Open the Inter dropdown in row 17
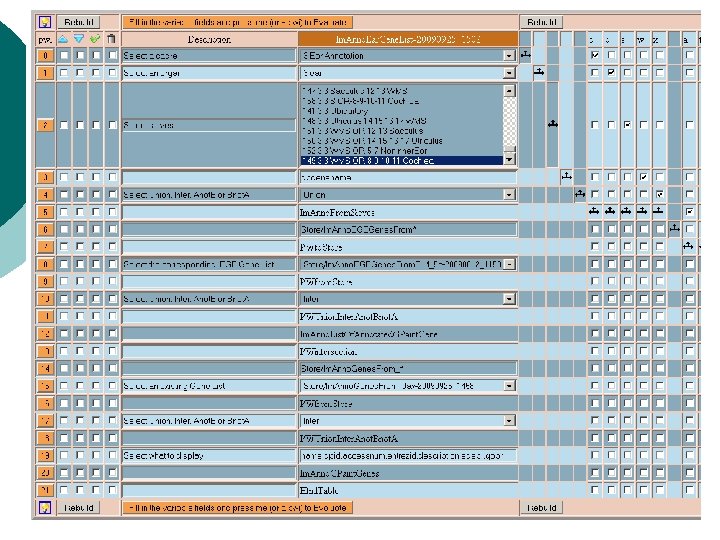This screenshot has height=540, width=720. pos(509,421)
